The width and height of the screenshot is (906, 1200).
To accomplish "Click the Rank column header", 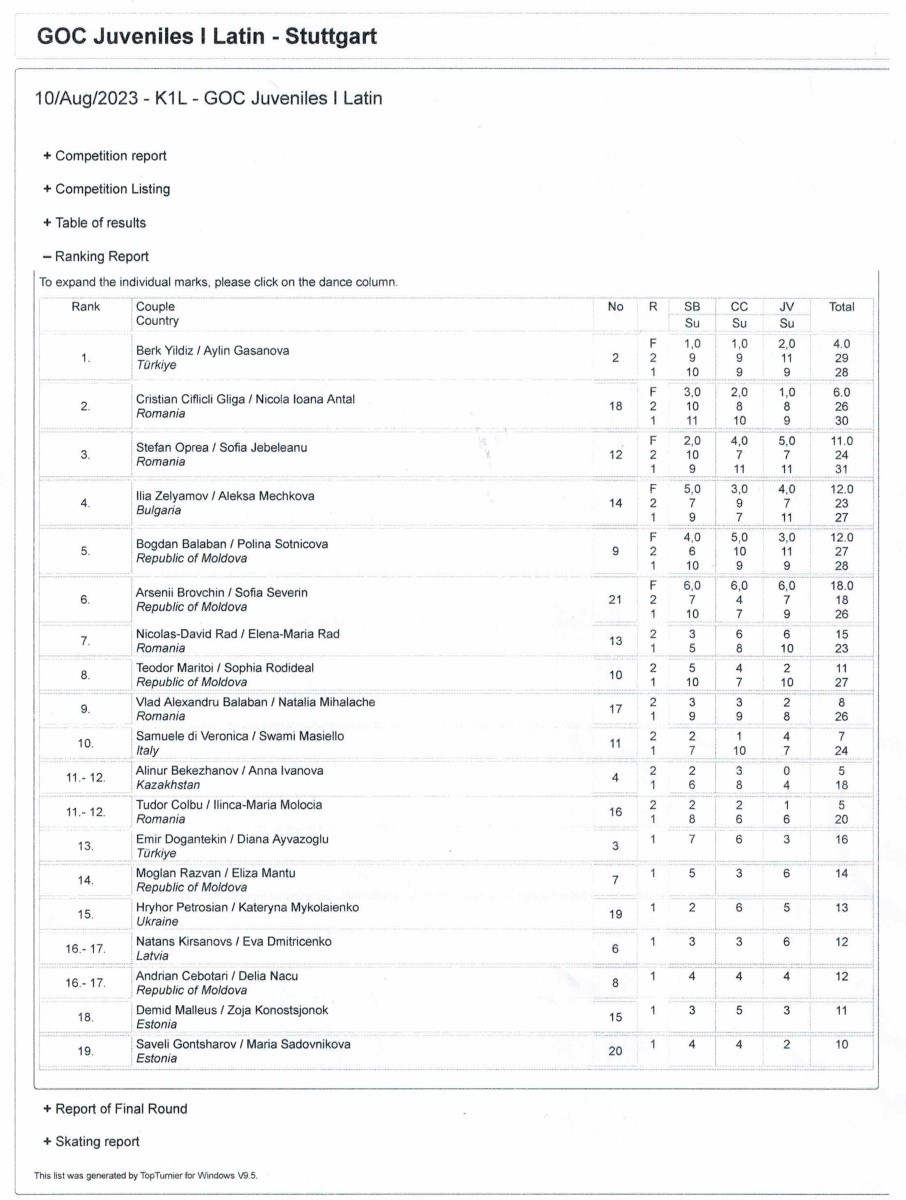I will [x=85, y=307].
